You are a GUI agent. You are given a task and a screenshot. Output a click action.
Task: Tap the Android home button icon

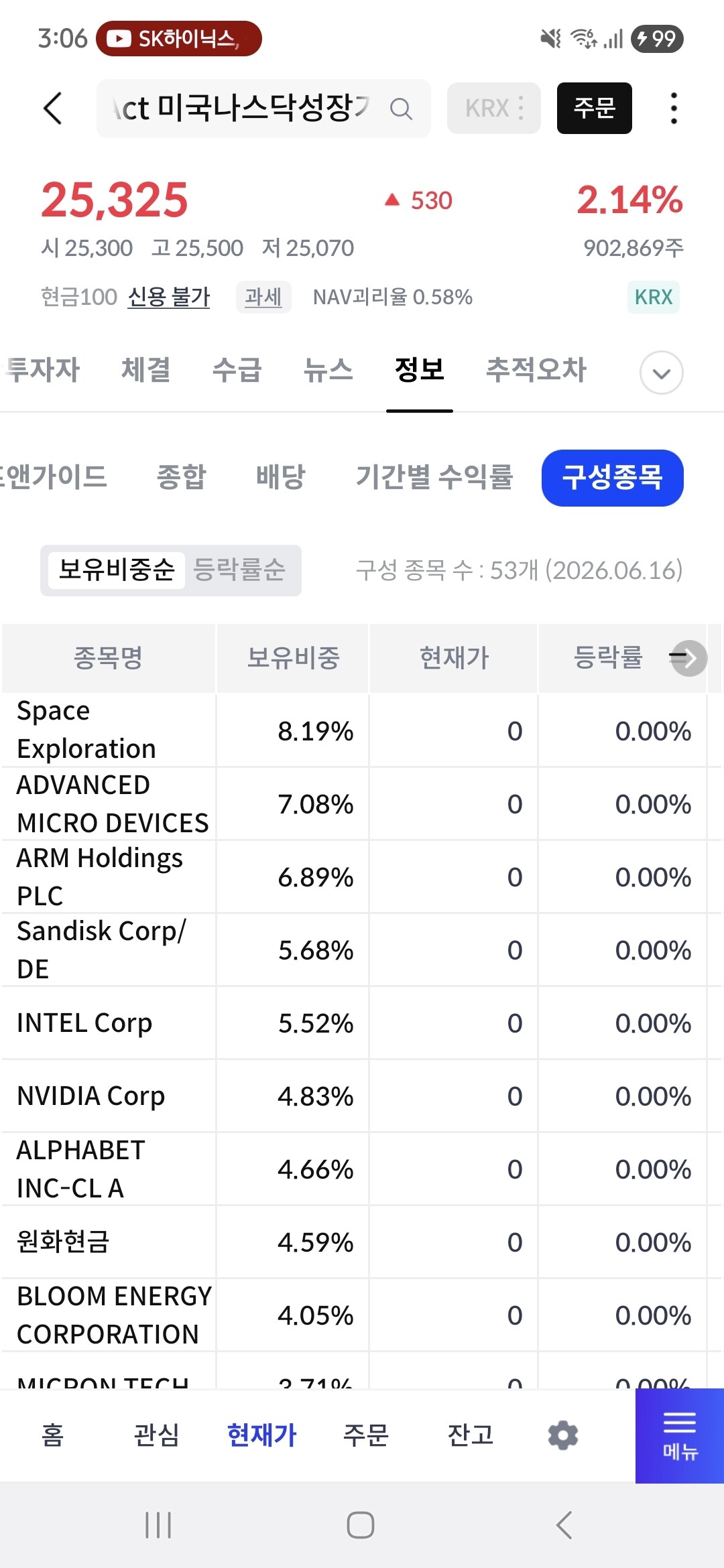[x=361, y=1525]
